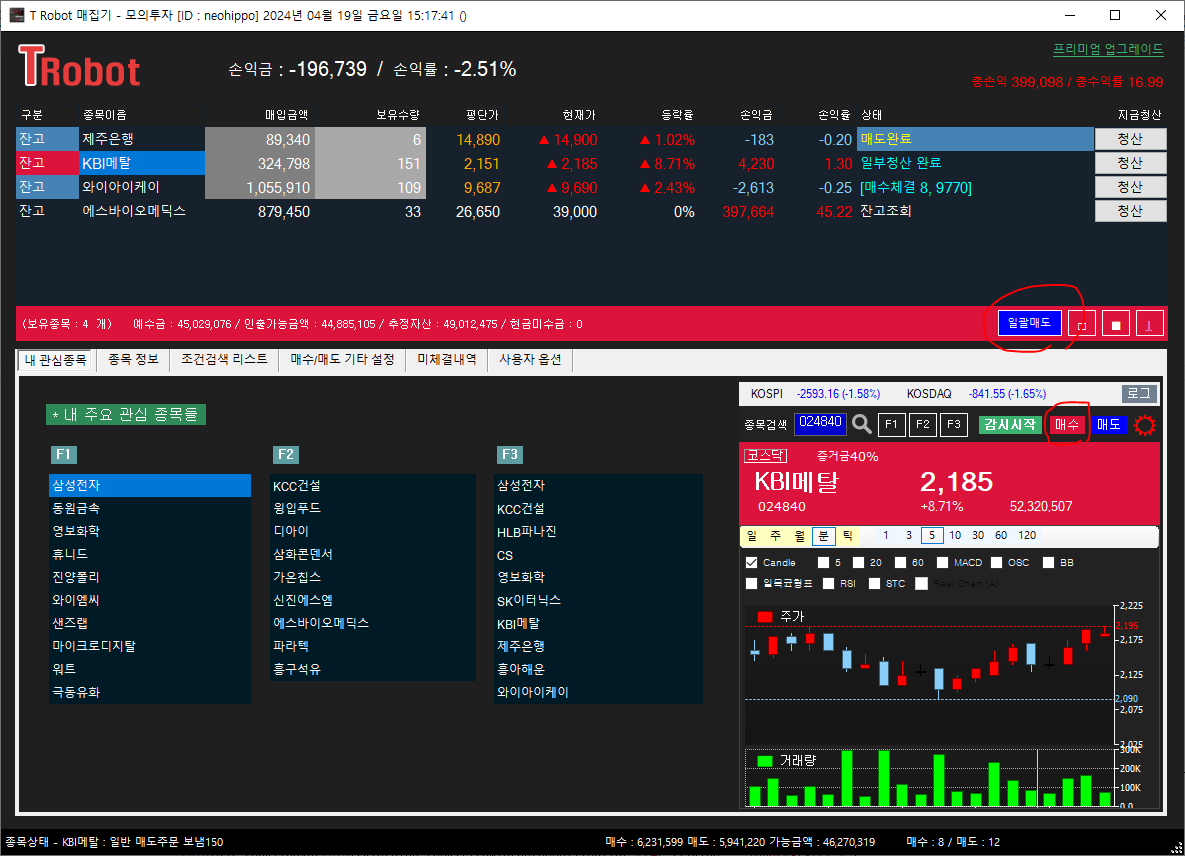Open the 종목 정보 tab

(x=133, y=359)
